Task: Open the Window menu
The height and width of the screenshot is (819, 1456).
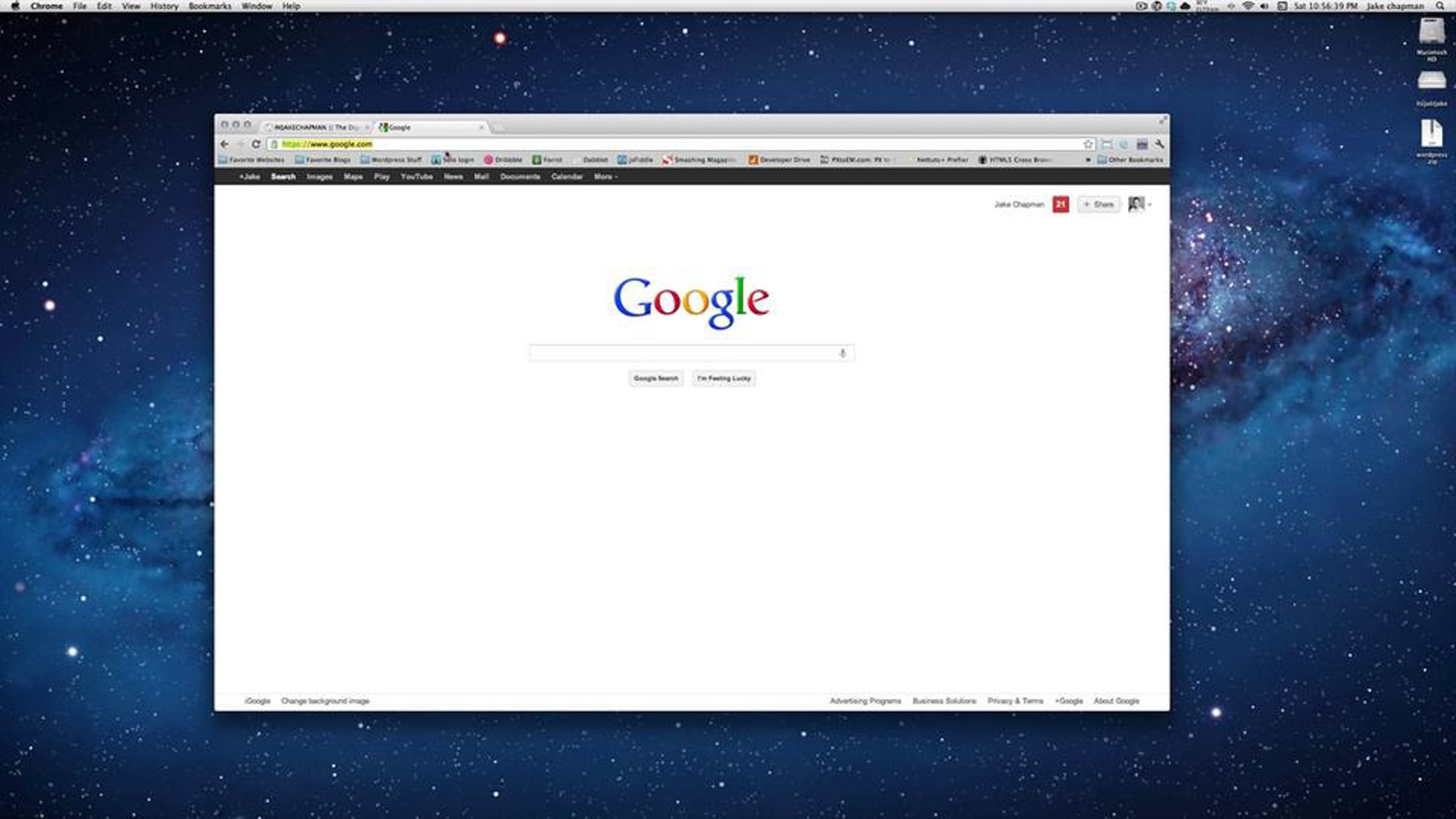Action: point(257,6)
